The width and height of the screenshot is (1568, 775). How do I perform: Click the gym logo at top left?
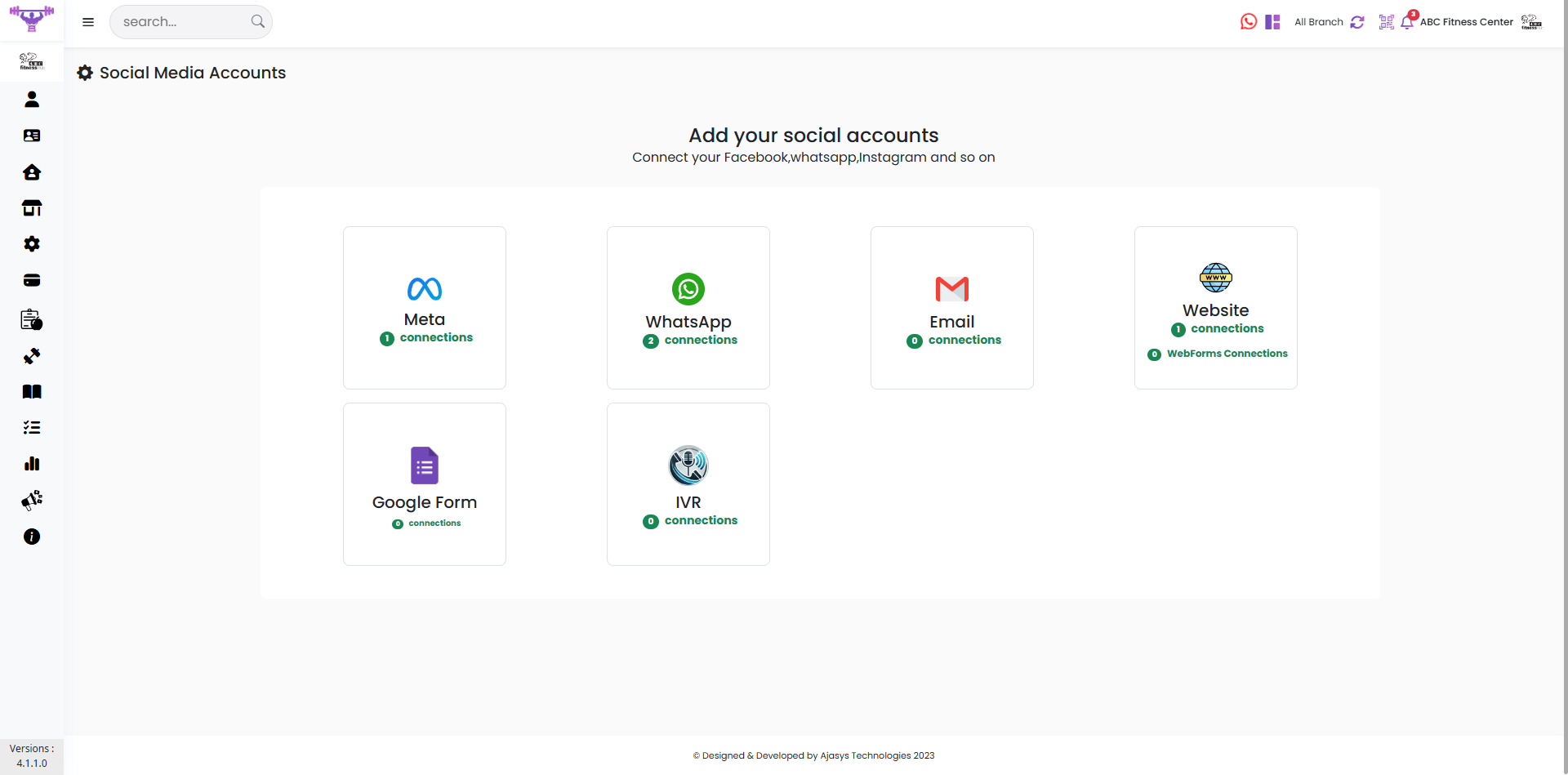point(32,18)
